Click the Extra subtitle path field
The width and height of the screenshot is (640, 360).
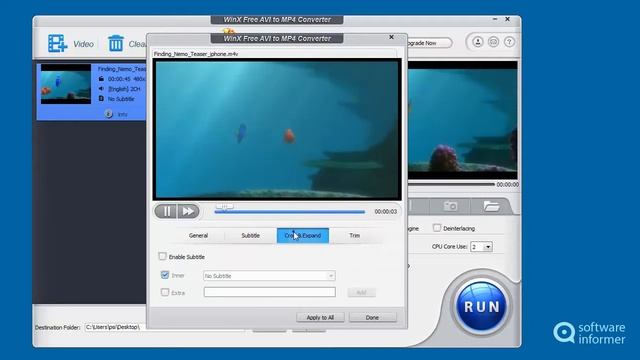coord(269,292)
